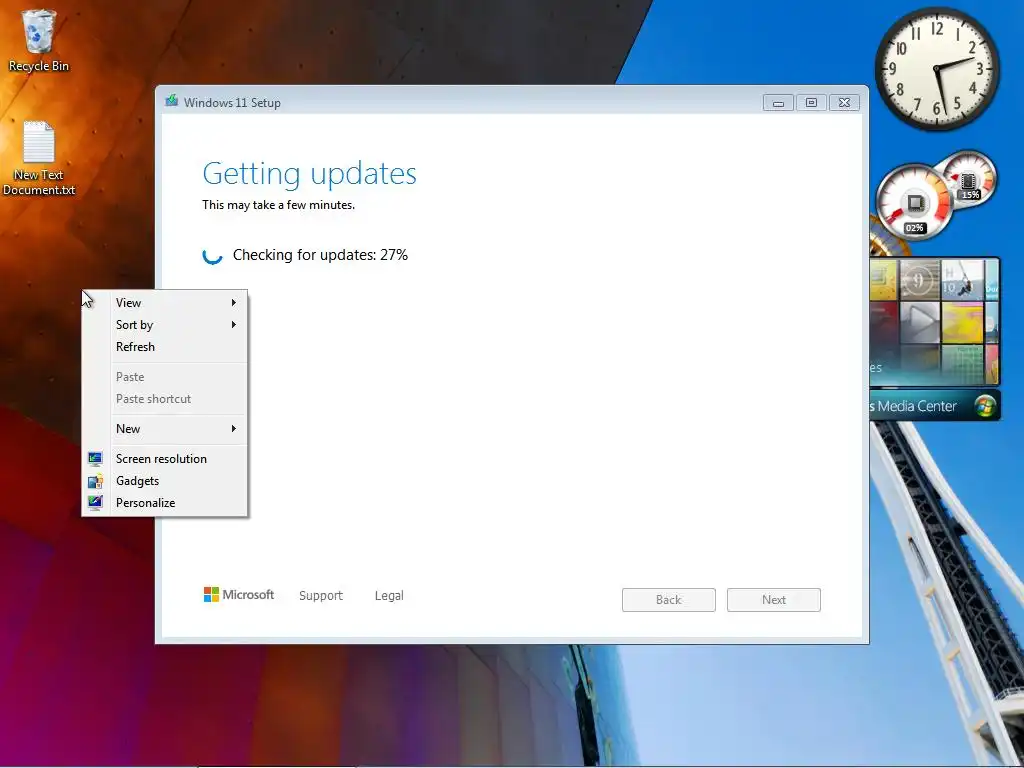
Task: Click the Media Center Windows orb icon
Action: click(985, 406)
